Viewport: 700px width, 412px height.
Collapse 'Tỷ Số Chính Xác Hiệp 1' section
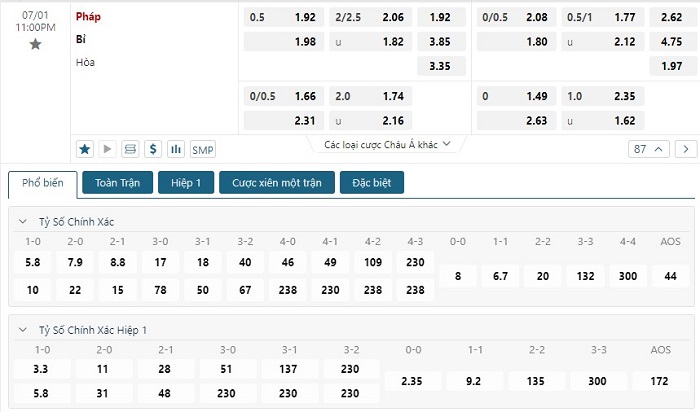[24, 329]
